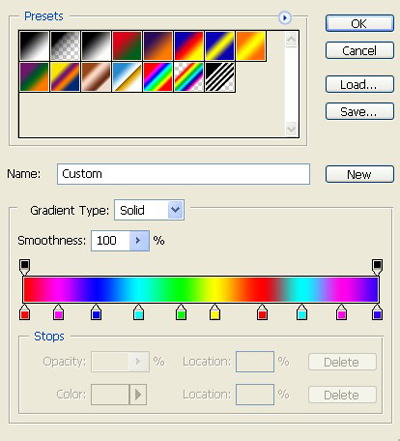
Task: Select the leftmost red color stop
Action: pos(25,312)
